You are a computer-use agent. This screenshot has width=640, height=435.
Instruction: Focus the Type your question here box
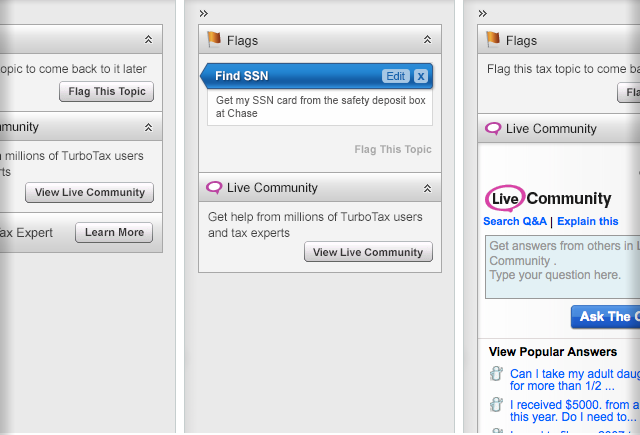pyautogui.click(x=562, y=267)
